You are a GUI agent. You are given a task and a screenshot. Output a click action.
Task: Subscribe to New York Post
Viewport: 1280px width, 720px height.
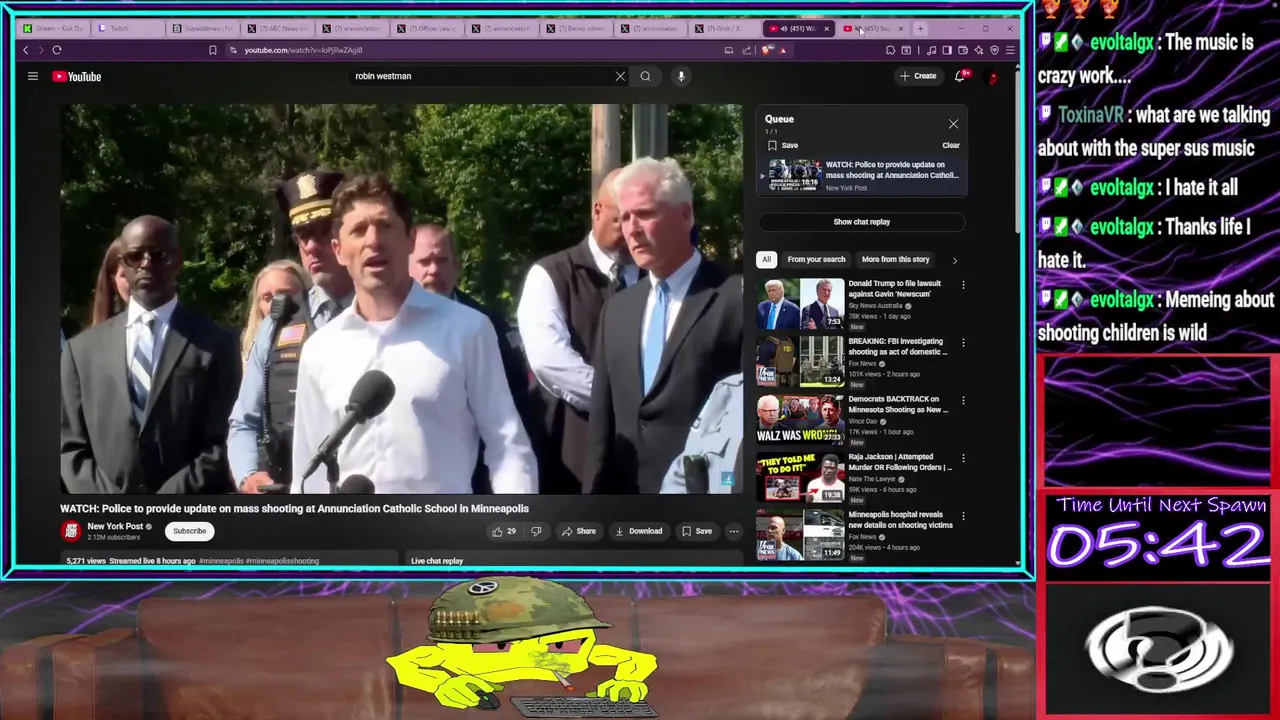pos(189,531)
